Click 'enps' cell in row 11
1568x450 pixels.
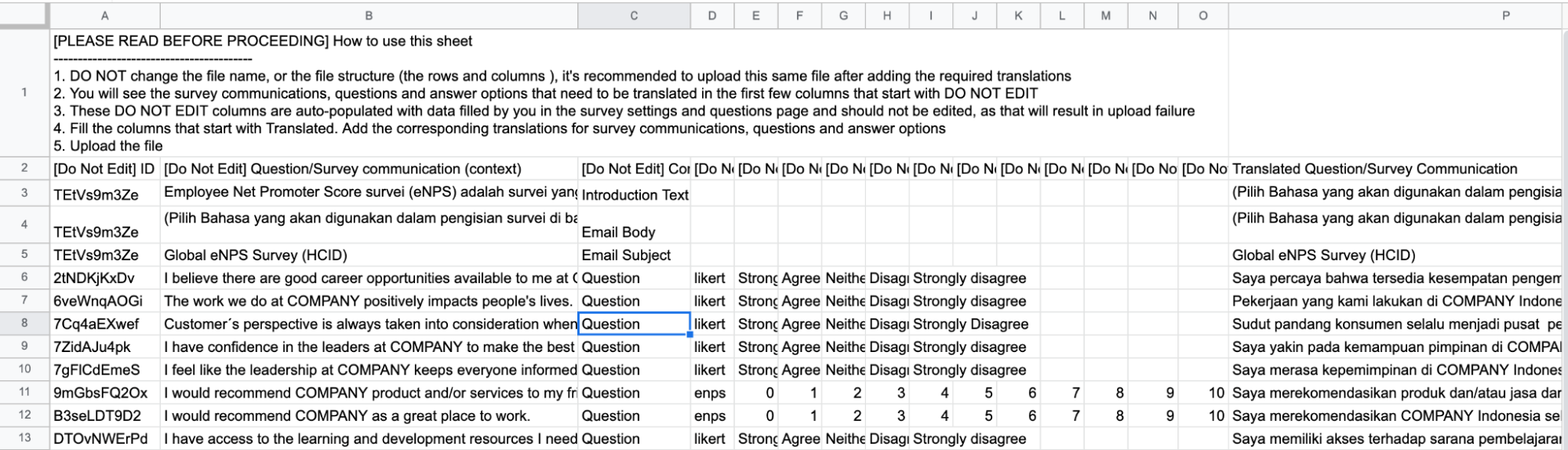coord(712,393)
